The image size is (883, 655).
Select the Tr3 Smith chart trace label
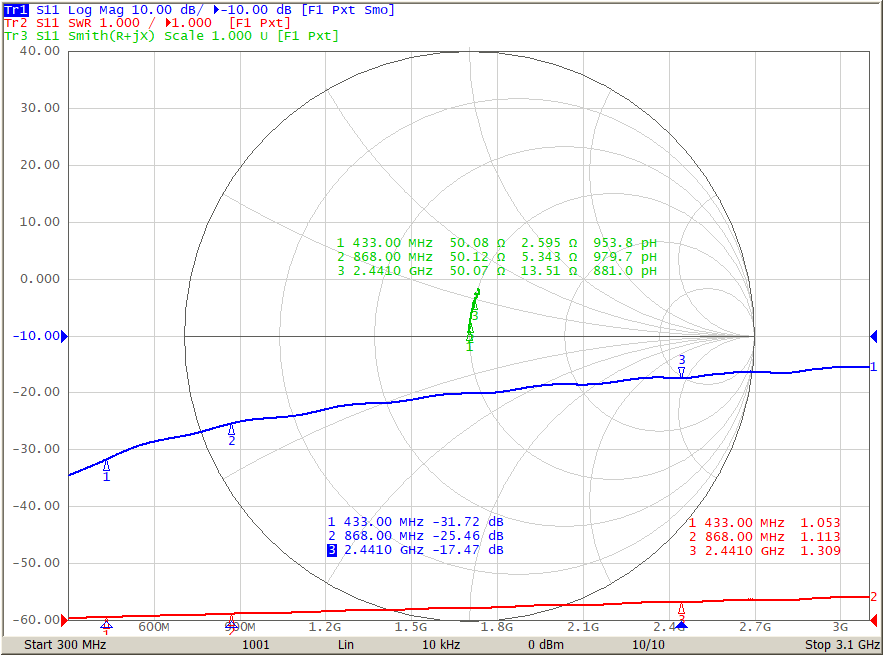tap(13, 35)
